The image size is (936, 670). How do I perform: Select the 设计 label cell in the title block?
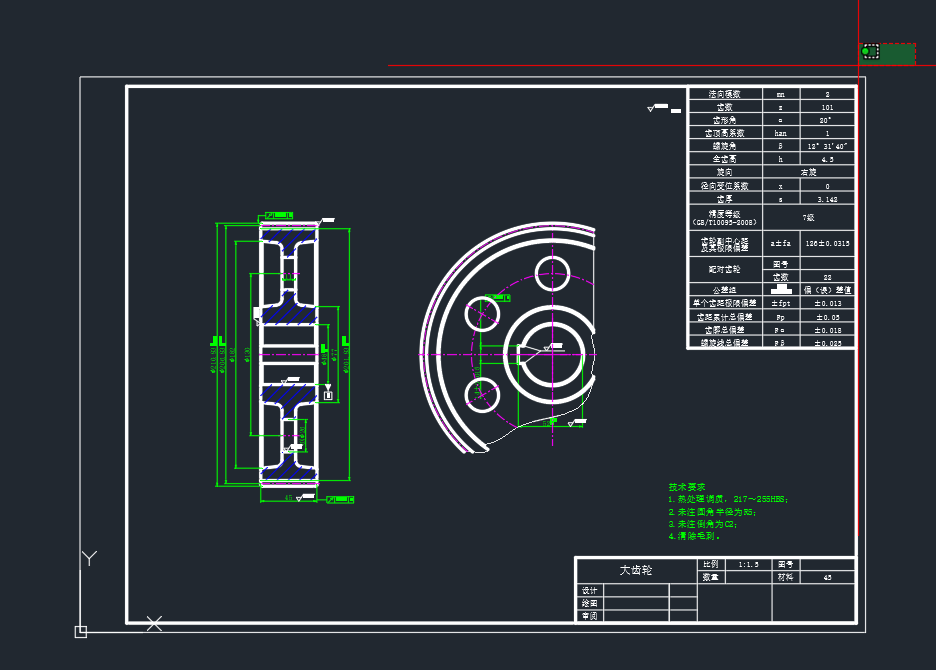[x=590, y=590]
